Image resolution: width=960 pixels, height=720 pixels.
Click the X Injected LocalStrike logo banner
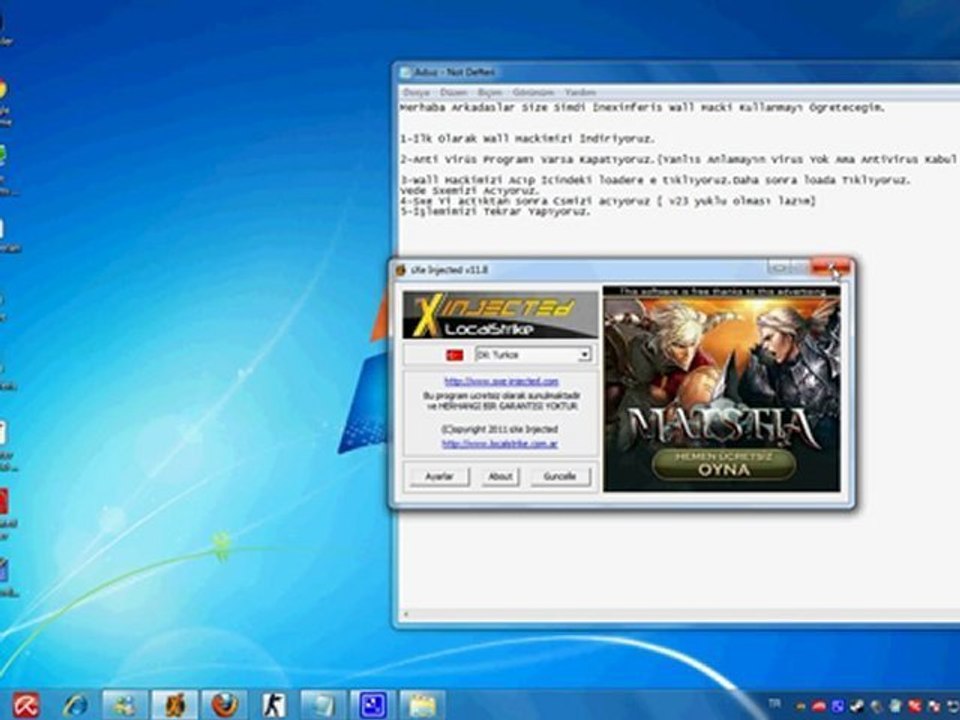pos(500,315)
